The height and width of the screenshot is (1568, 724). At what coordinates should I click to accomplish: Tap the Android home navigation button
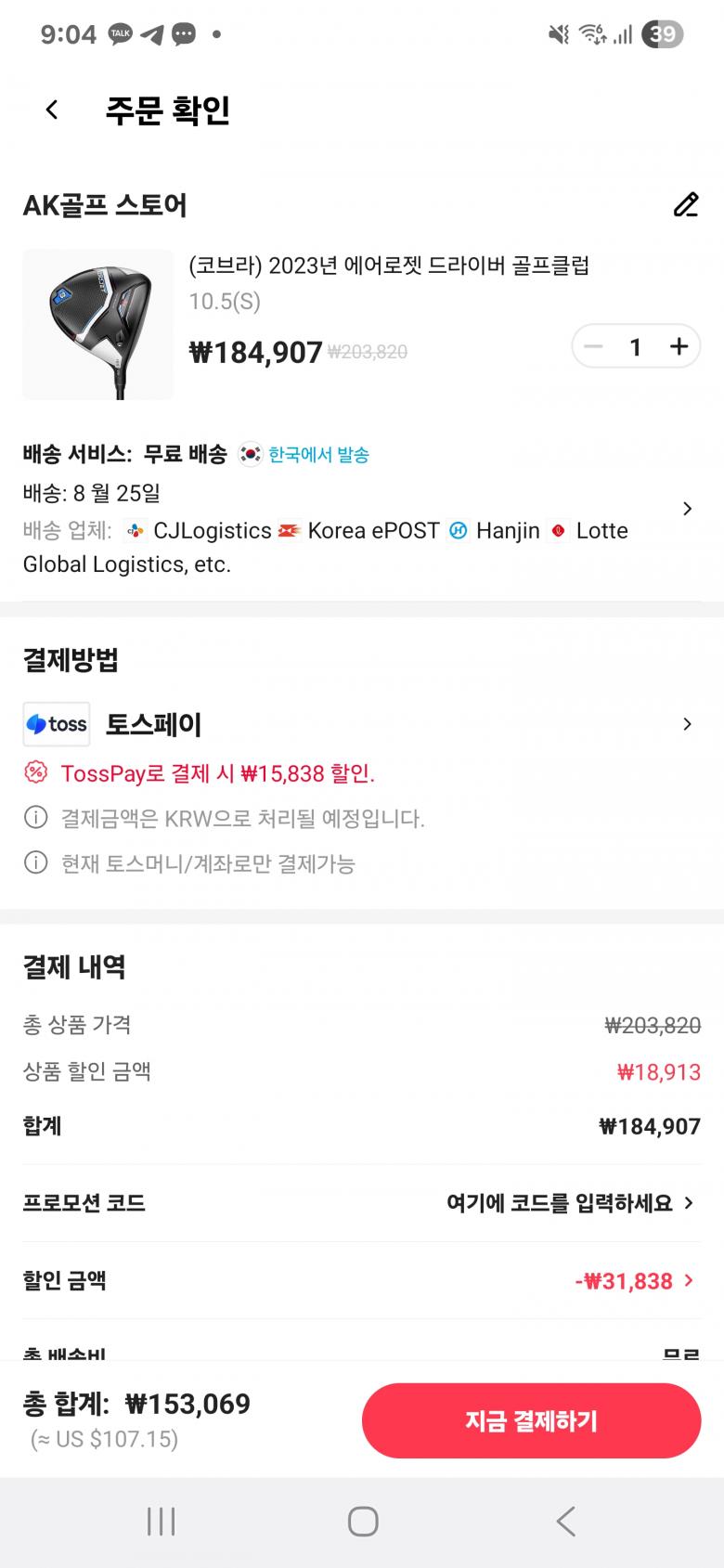point(362,1522)
